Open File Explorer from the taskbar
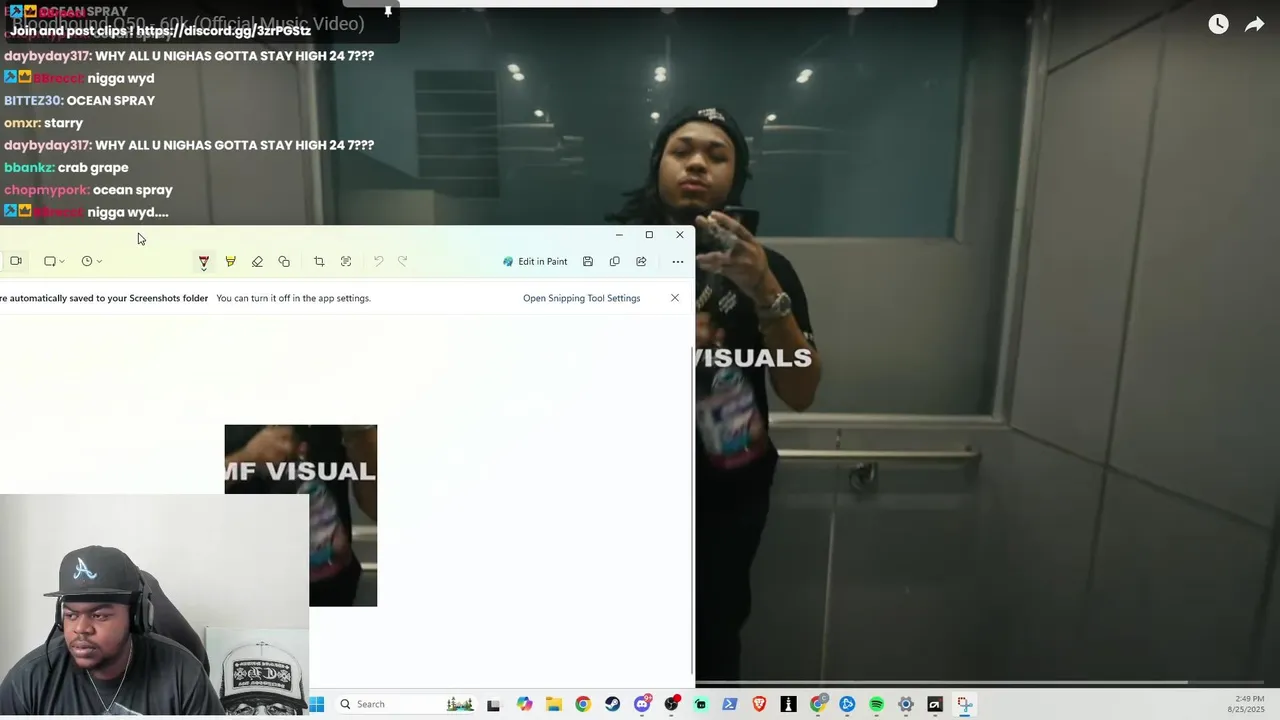This screenshot has height=720, width=1280. (554, 704)
